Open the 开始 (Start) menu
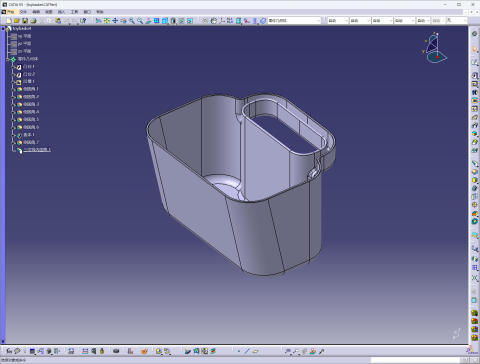Image resolution: width=480 pixels, height=364 pixels. click(11, 12)
